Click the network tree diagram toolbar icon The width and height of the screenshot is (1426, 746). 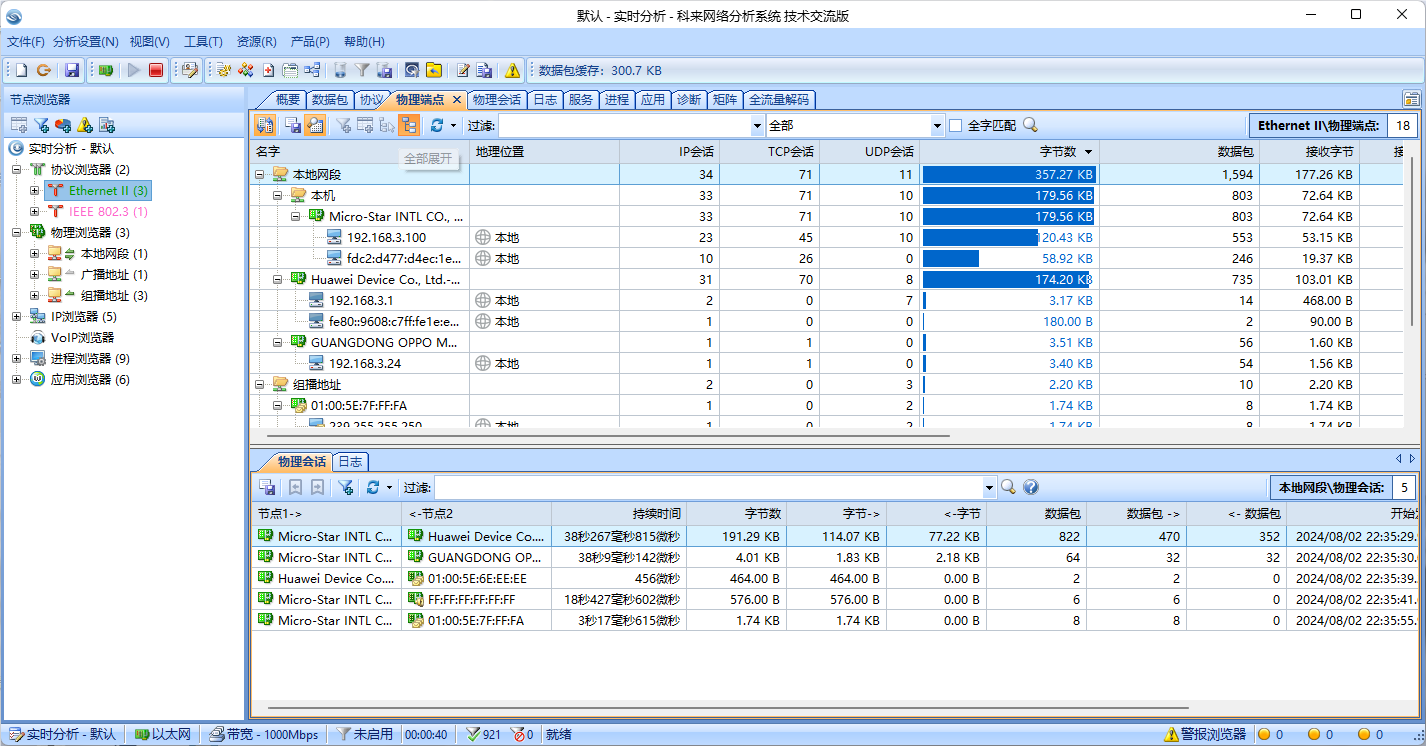pyautogui.click(x=313, y=70)
